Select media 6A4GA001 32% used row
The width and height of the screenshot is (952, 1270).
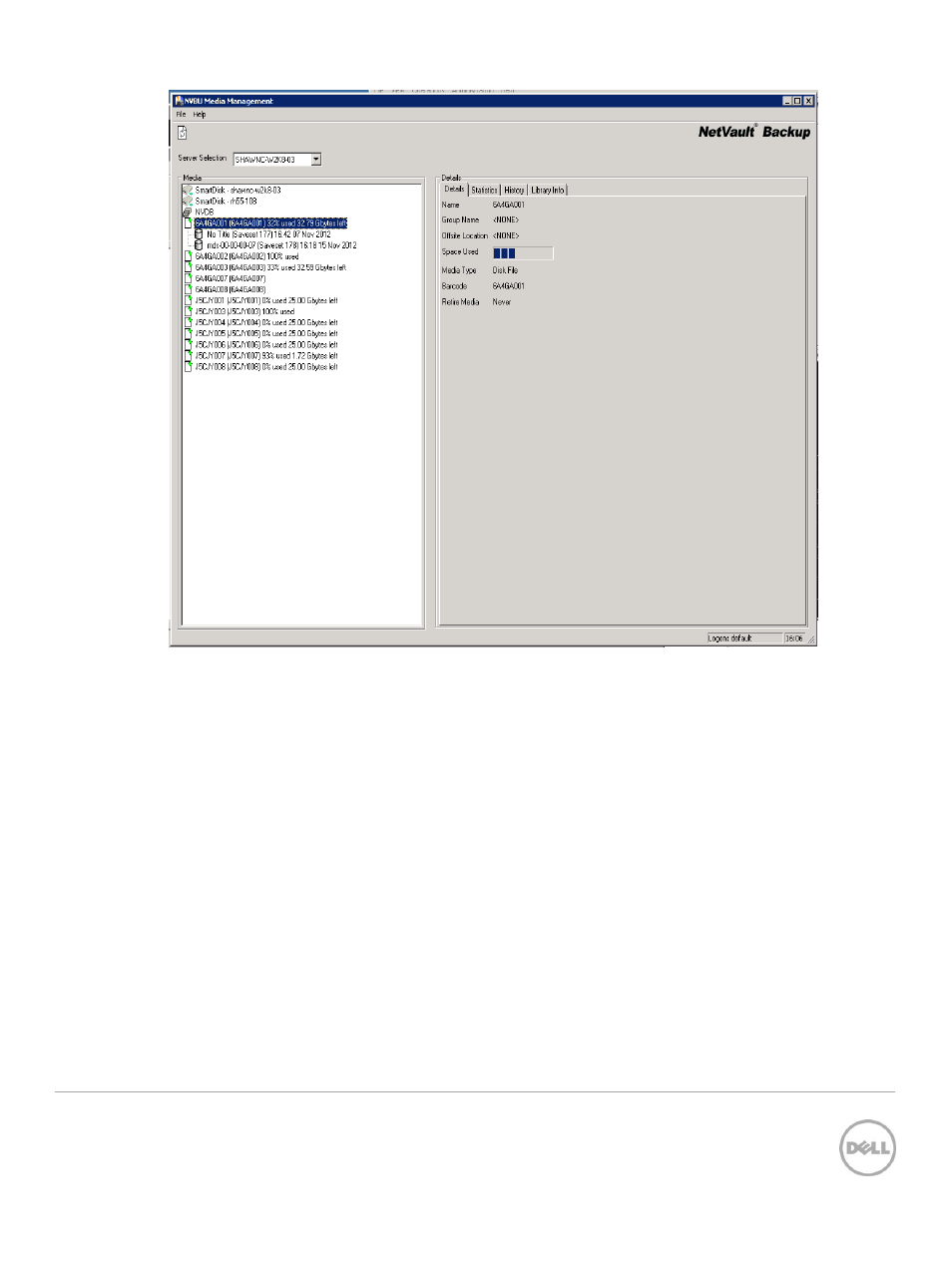pyautogui.click(x=270, y=223)
